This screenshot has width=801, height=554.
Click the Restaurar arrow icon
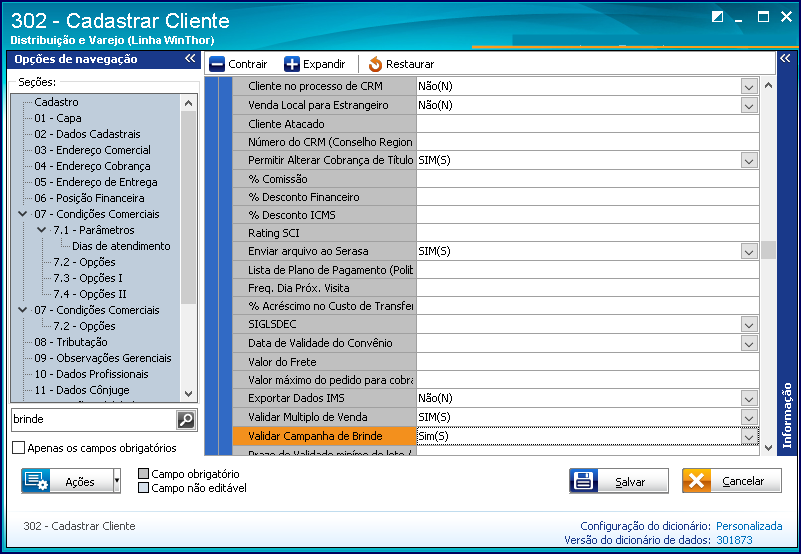375,64
